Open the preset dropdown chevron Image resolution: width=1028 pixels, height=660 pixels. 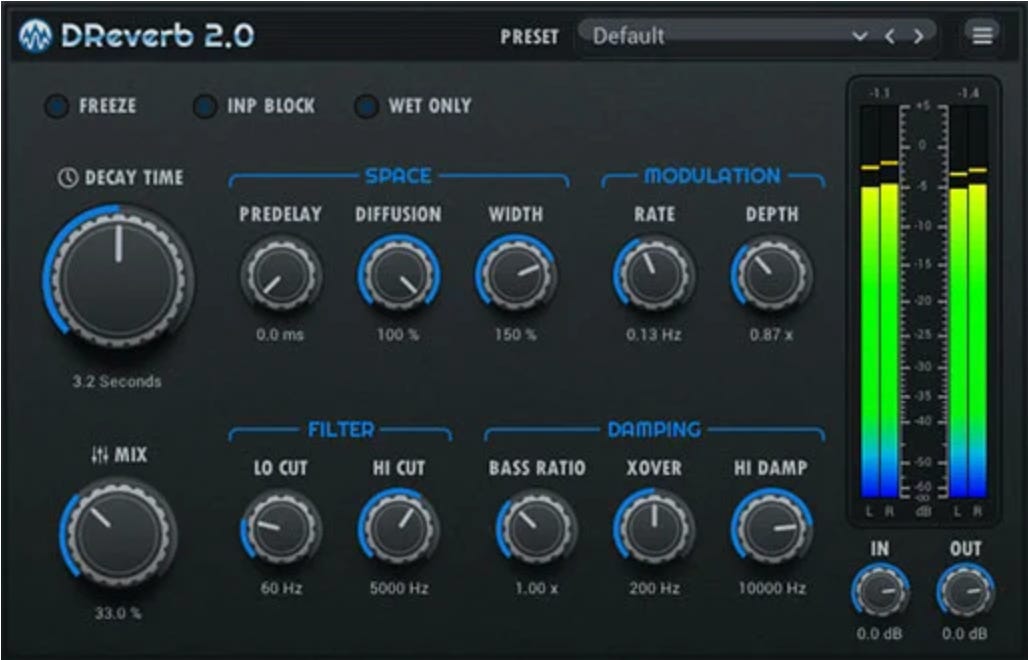click(860, 36)
